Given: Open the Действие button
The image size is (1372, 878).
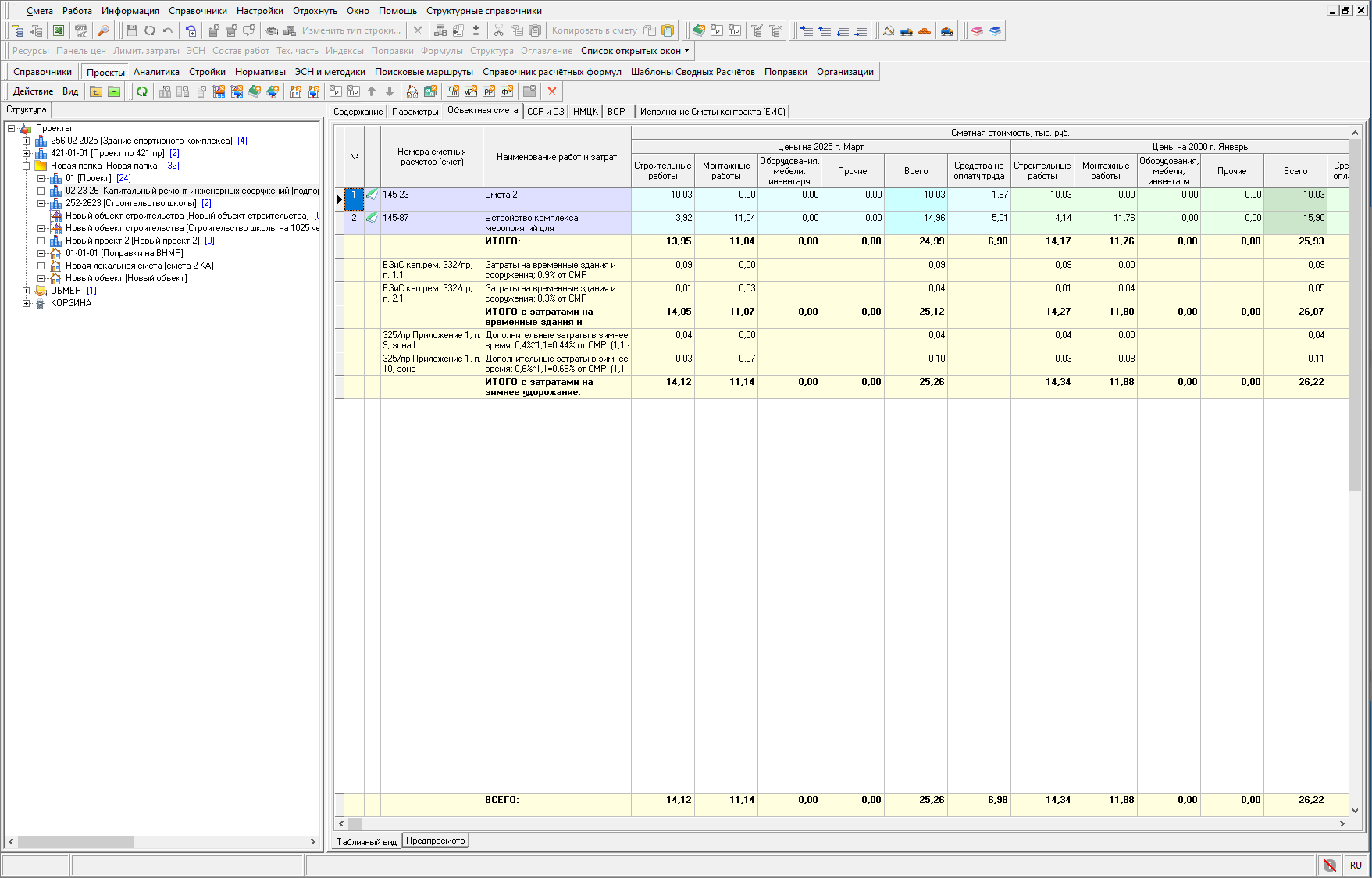Looking at the screenshot, I should tap(33, 91).
